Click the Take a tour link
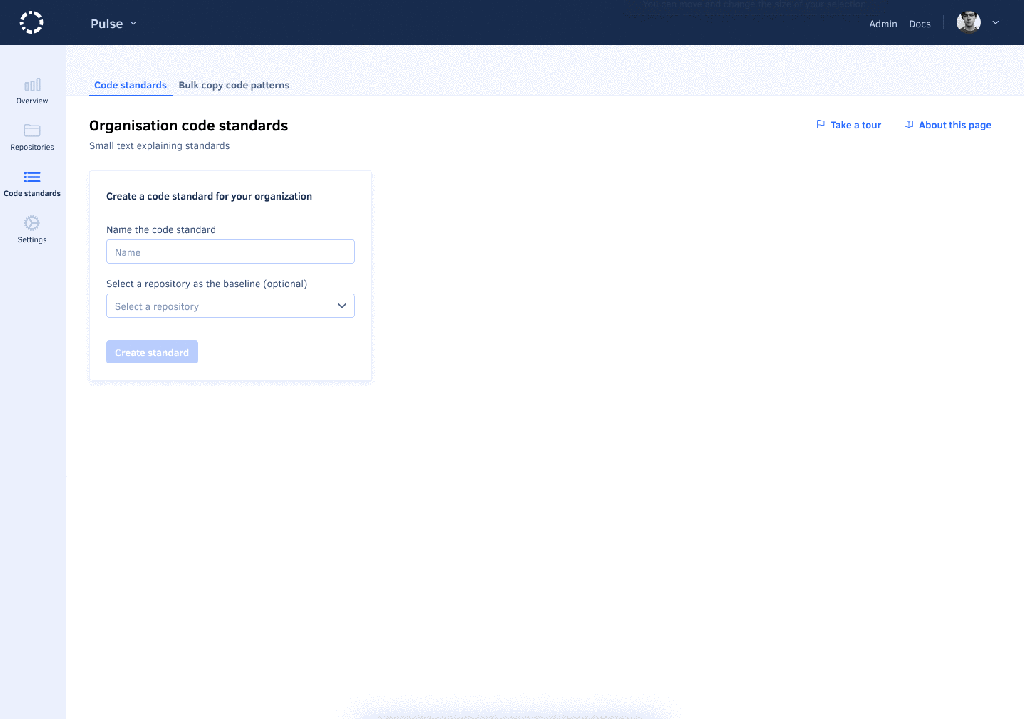Image resolution: width=1024 pixels, height=719 pixels. 854,124
